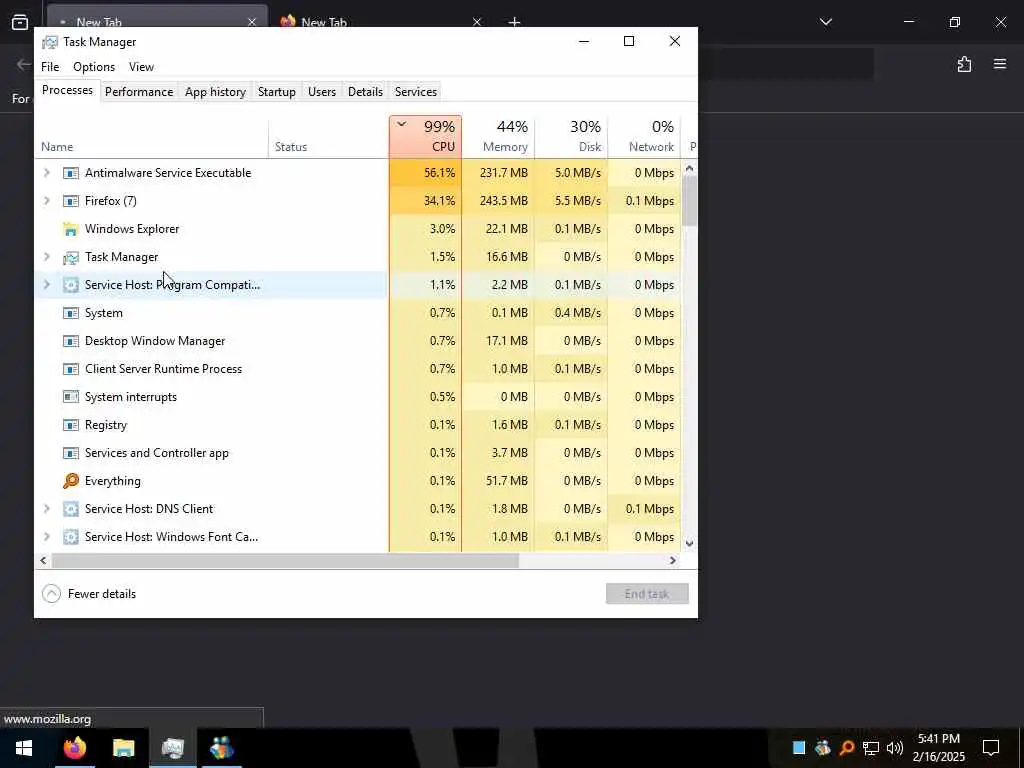Click the Client Server Runtime Process icon
This screenshot has height=768, width=1024.
pyautogui.click(x=71, y=369)
